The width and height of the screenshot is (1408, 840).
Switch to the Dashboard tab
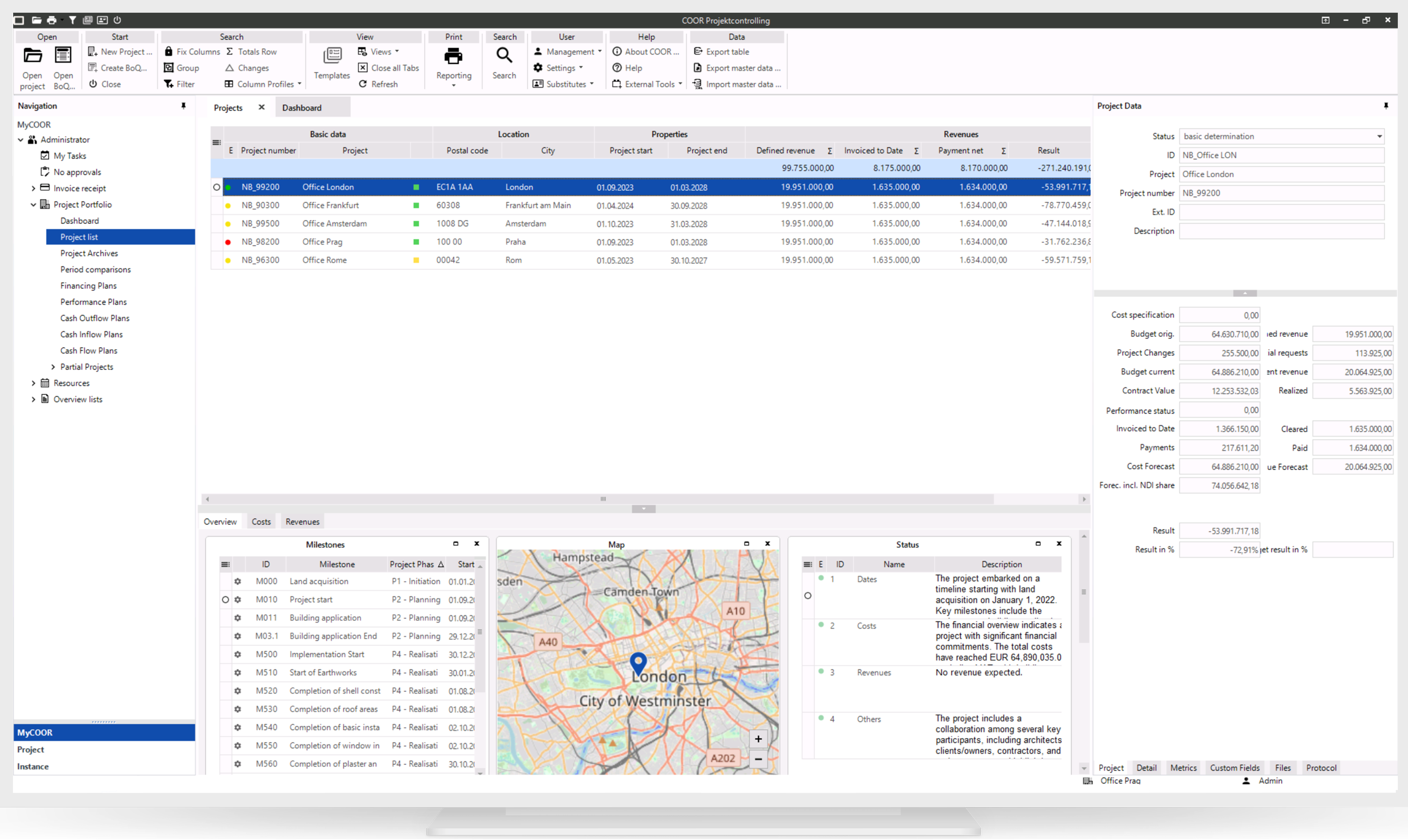tap(302, 107)
